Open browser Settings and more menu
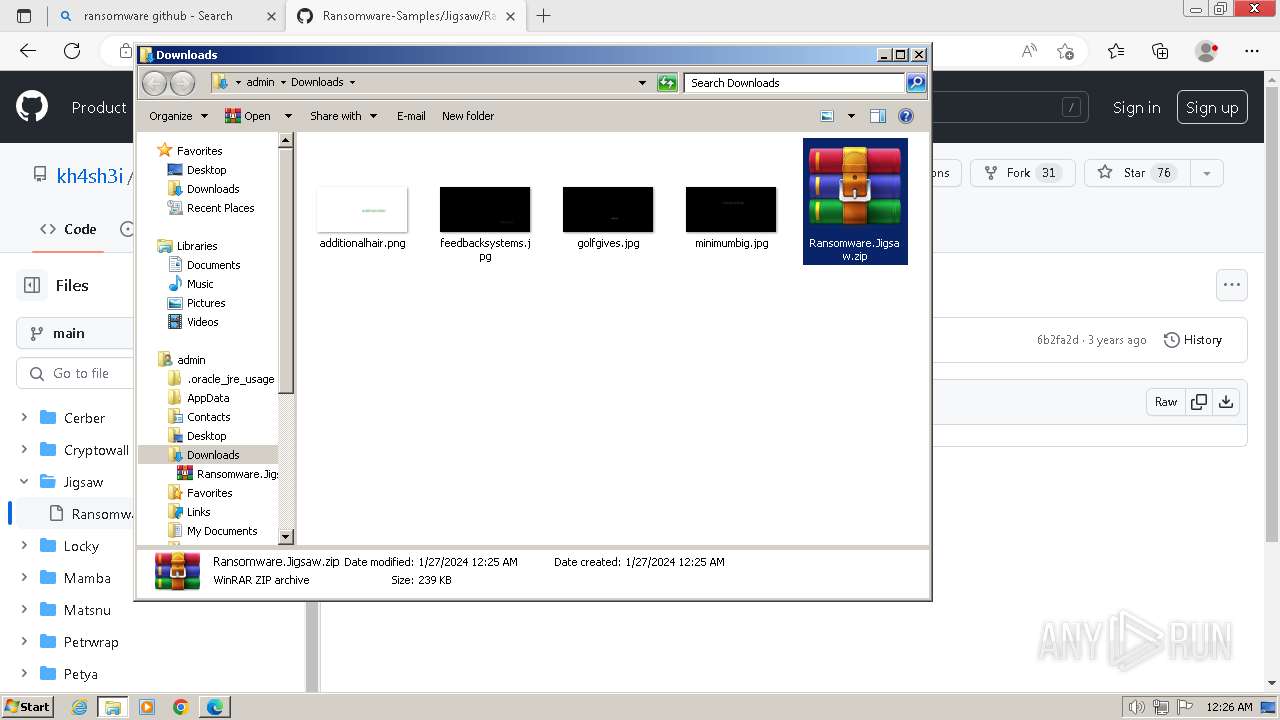The width and height of the screenshot is (1280, 720). point(1252,51)
